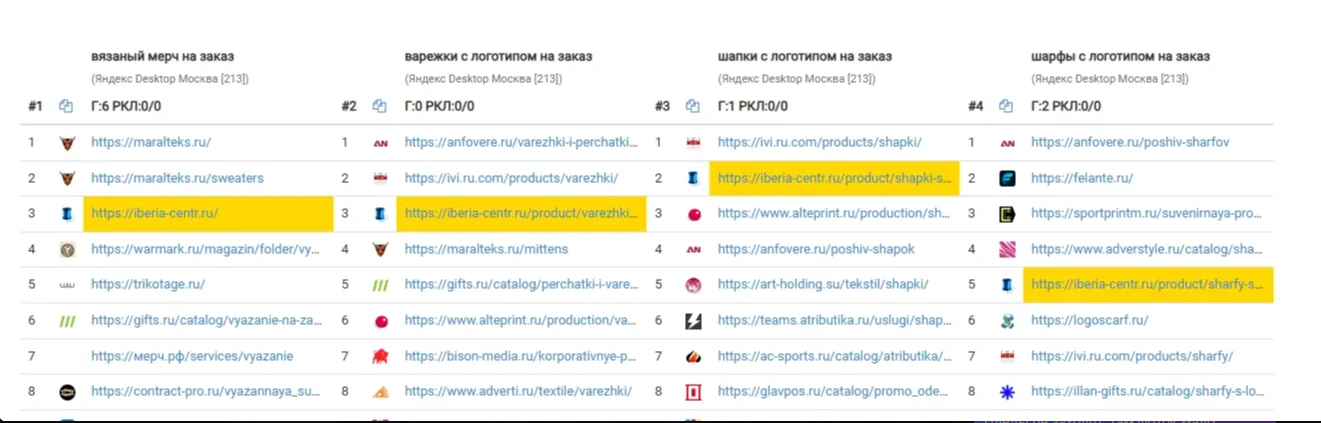Image resolution: width=1321 pixels, height=423 pixels.
Task: Click favicon beside ivi.ru.com/products/shapki
Action: [x=693, y=143]
